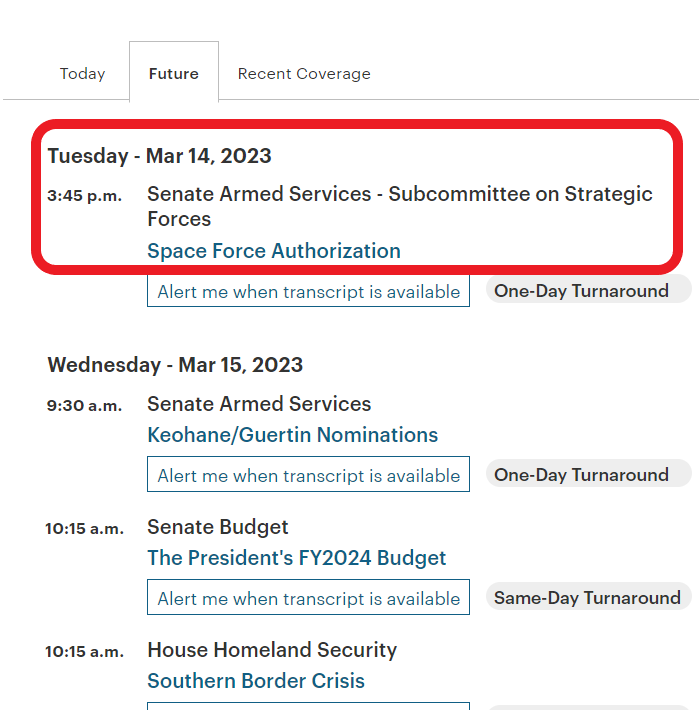The width and height of the screenshot is (699, 710).
Task: Click the Wednesday - Mar 15, 2023 date heading
Action: [175, 365]
